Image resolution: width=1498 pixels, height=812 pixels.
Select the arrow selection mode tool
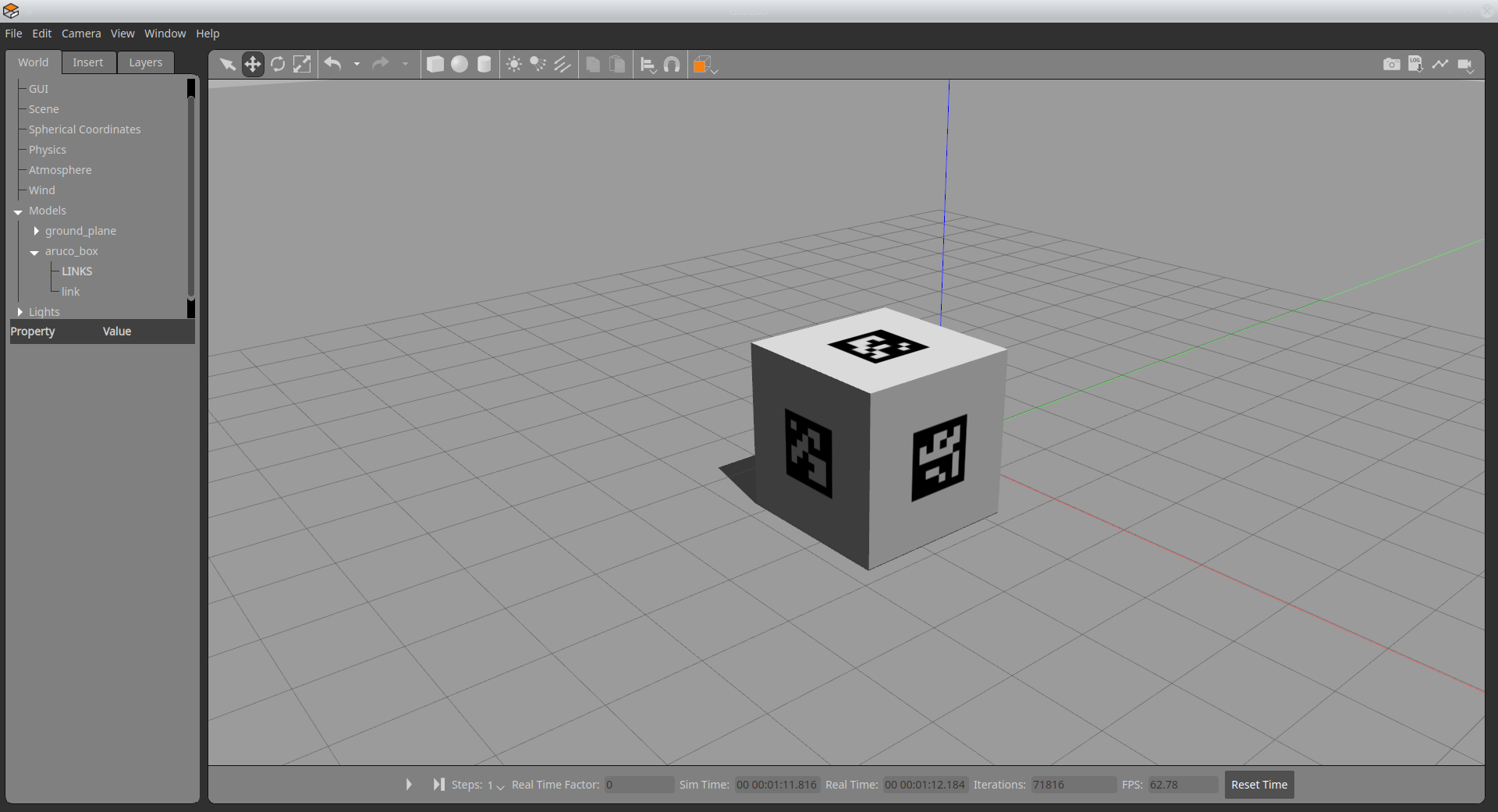pos(228,64)
